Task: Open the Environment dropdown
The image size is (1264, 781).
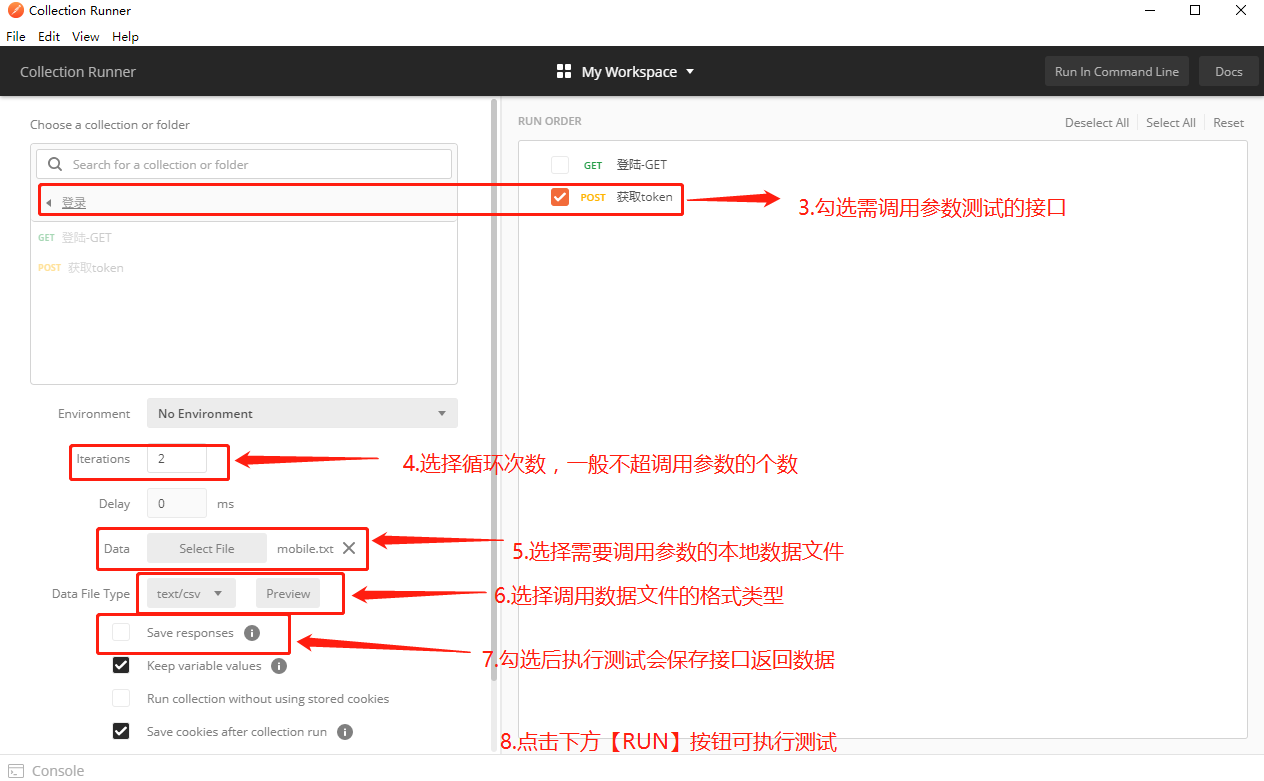Action: coord(302,413)
